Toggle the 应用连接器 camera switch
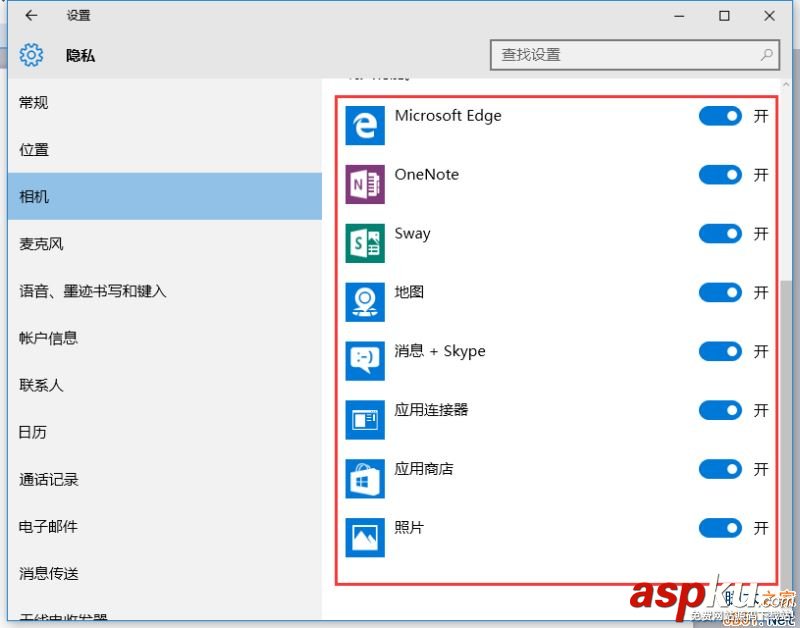 click(x=720, y=410)
